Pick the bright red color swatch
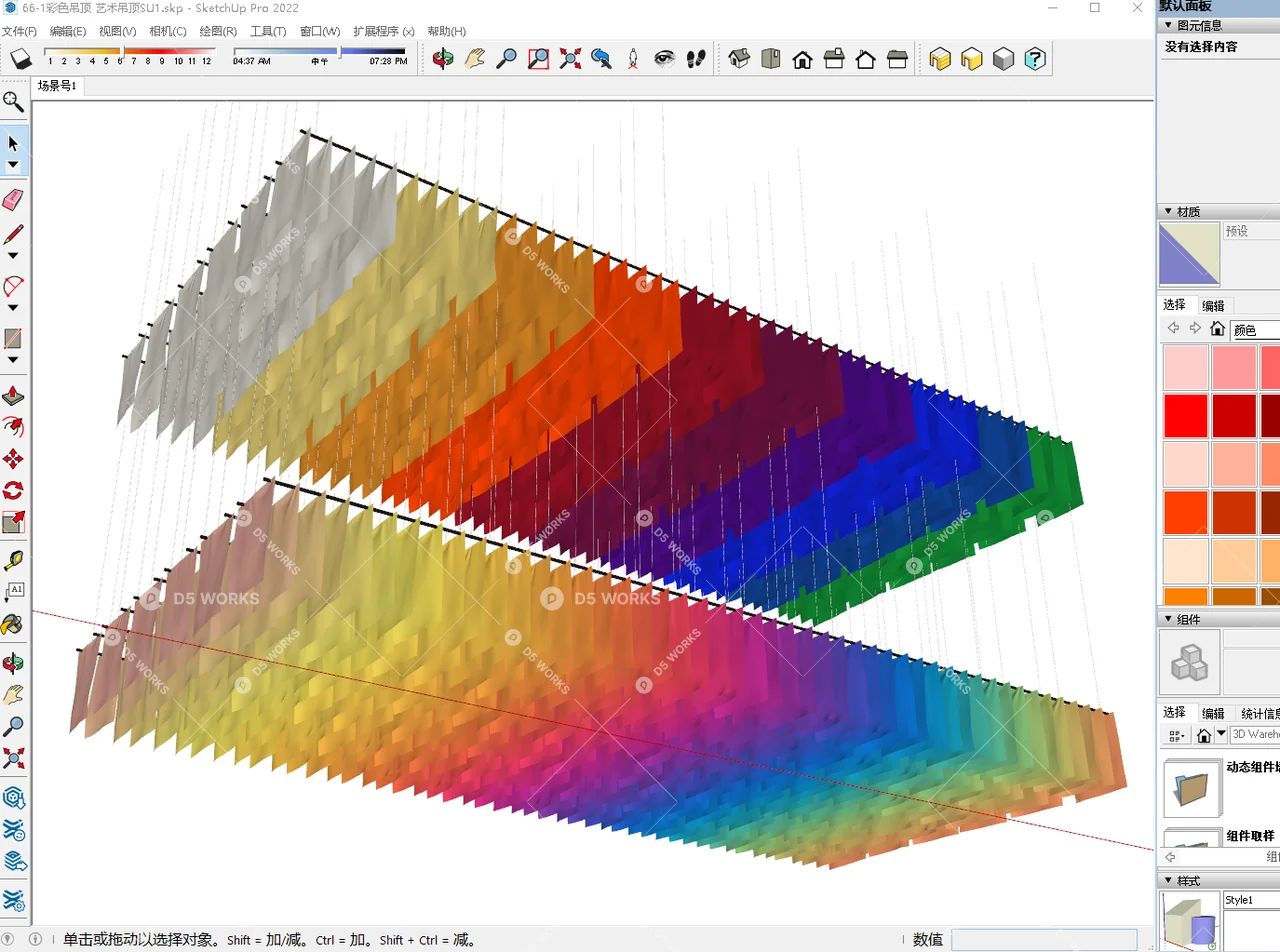 1185,415
